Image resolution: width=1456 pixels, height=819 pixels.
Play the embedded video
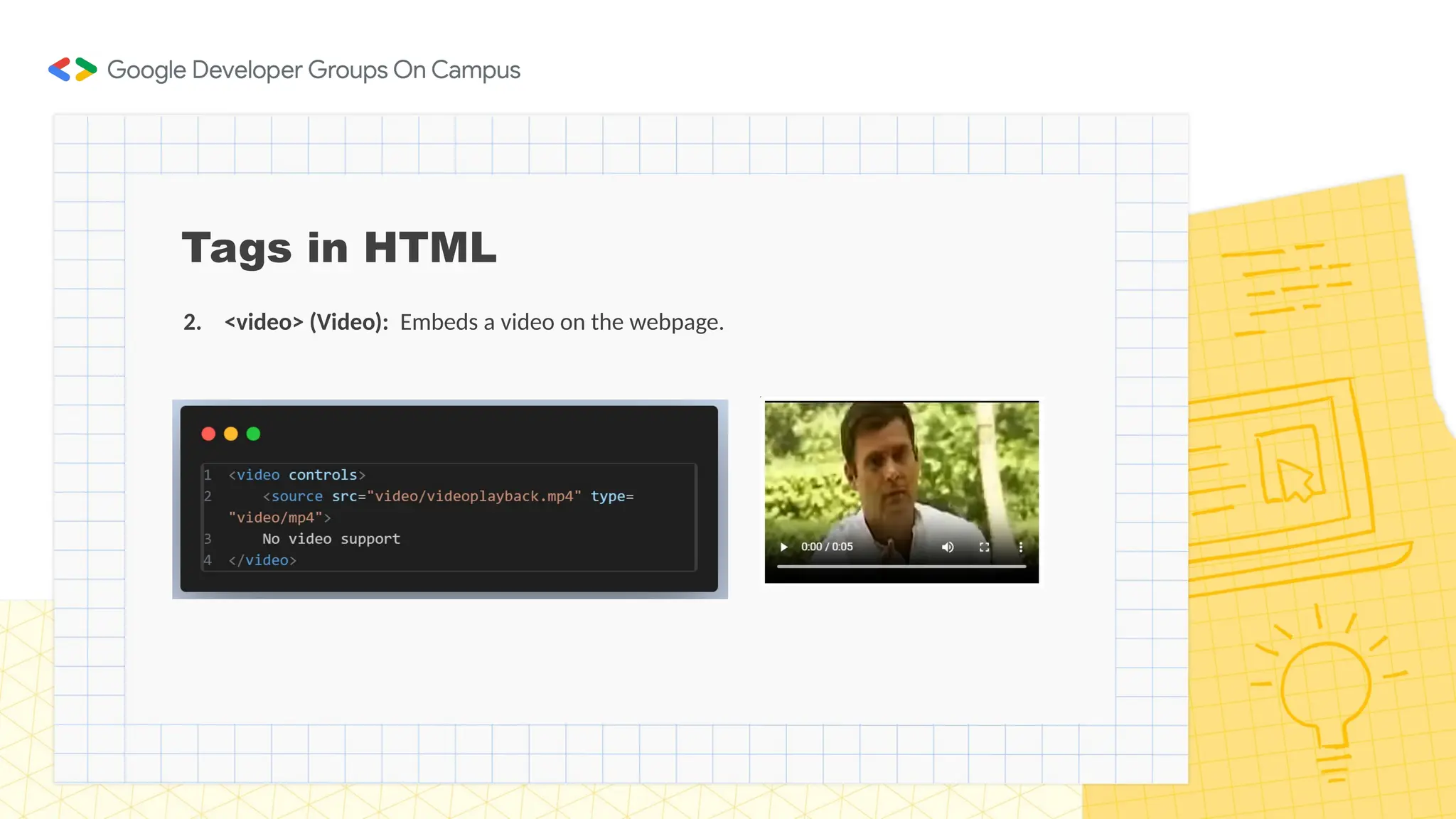tap(783, 547)
